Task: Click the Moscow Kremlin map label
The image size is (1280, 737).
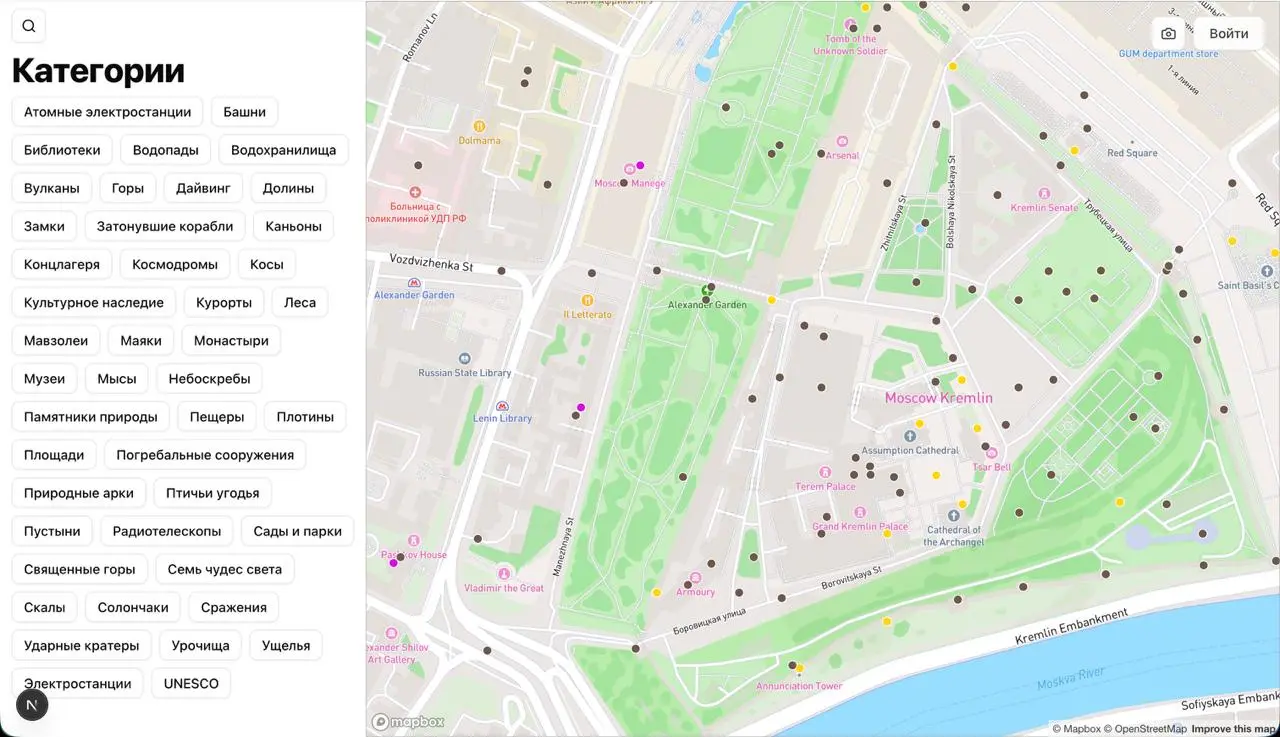Action: (x=939, y=398)
